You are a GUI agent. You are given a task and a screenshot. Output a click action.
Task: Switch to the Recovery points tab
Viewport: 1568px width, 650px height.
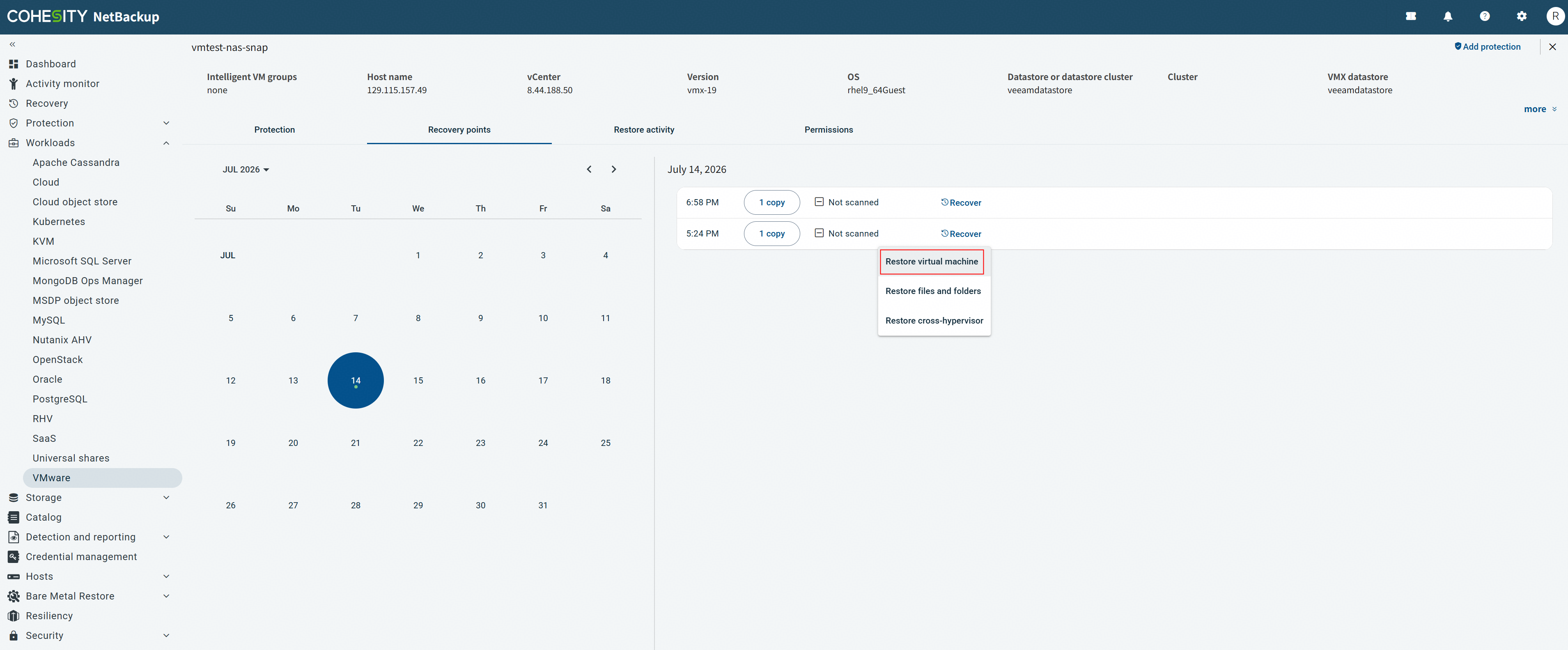(x=459, y=130)
